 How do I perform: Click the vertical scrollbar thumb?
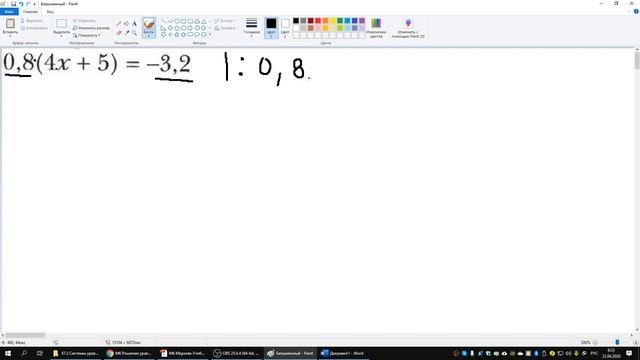(637, 61)
